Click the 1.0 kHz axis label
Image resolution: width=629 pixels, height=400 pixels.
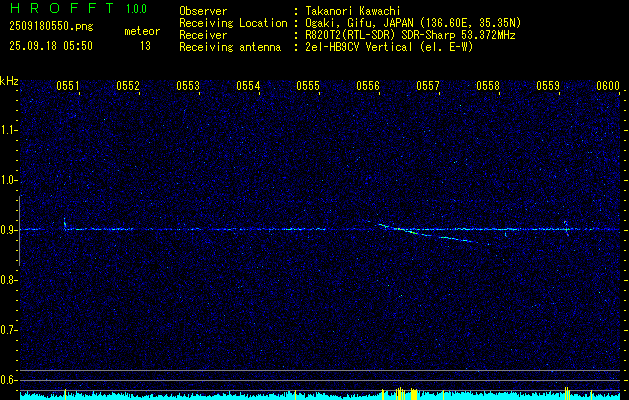9,180
